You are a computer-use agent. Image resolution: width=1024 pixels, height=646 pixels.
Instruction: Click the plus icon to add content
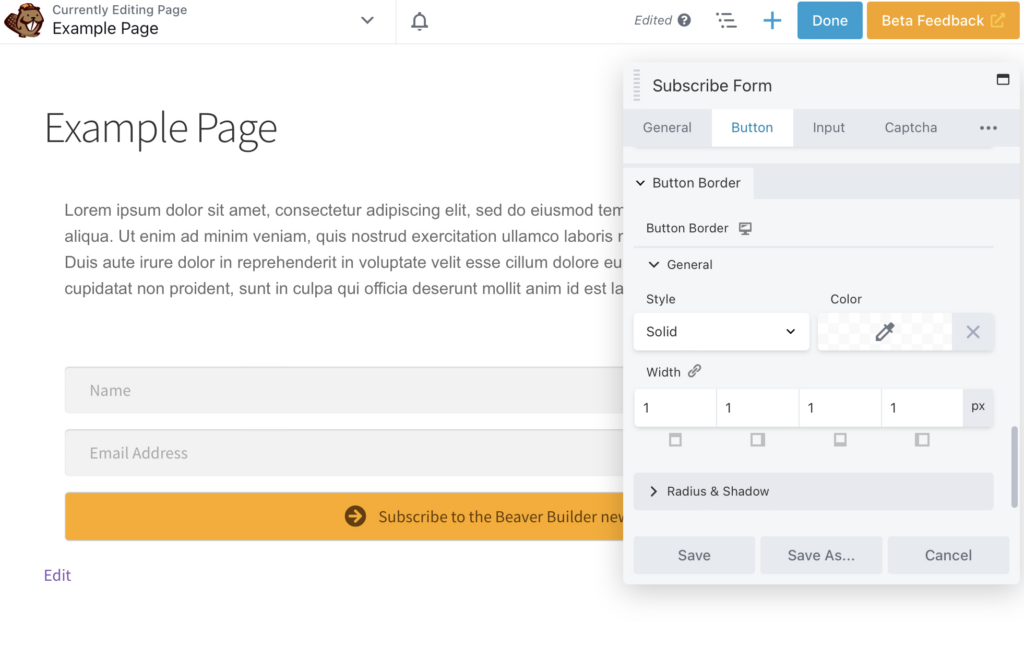click(771, 20)
